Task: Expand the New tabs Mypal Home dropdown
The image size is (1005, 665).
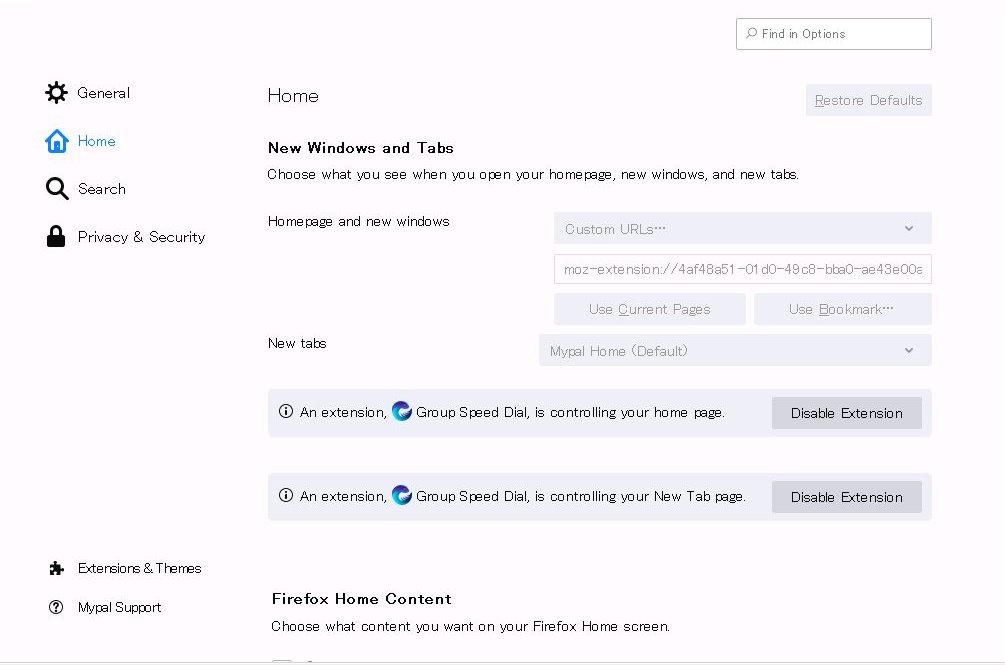Action: [x=735, y=350]
